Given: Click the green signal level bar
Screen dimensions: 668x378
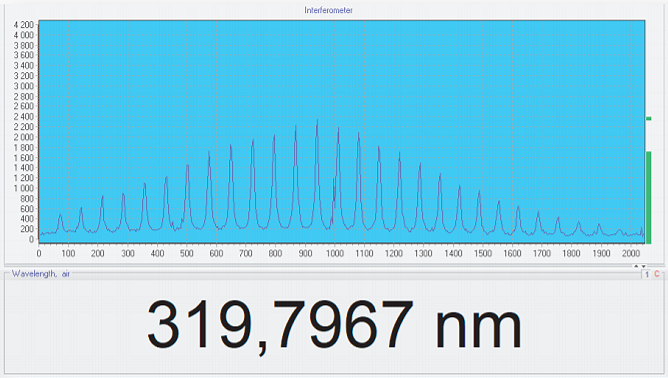Looking at the screenshot, I should [x=649, y=197].
